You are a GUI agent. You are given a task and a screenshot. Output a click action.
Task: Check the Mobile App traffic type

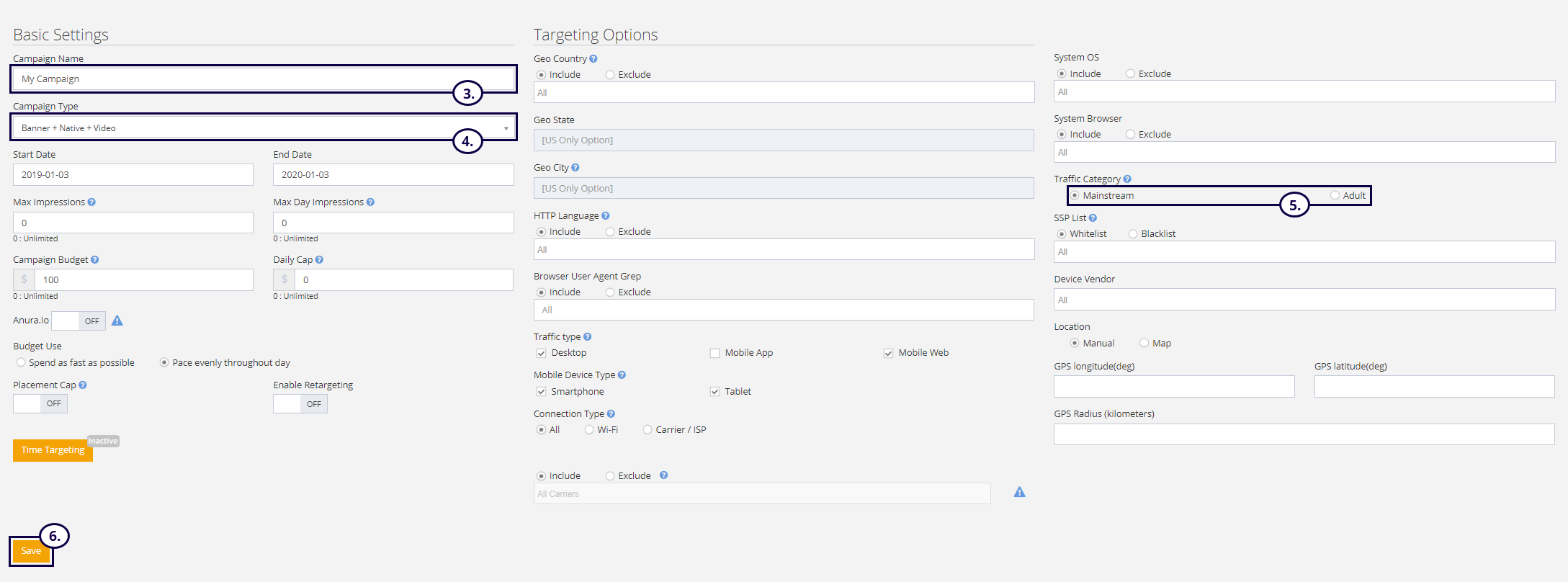[x=714, y=353]
